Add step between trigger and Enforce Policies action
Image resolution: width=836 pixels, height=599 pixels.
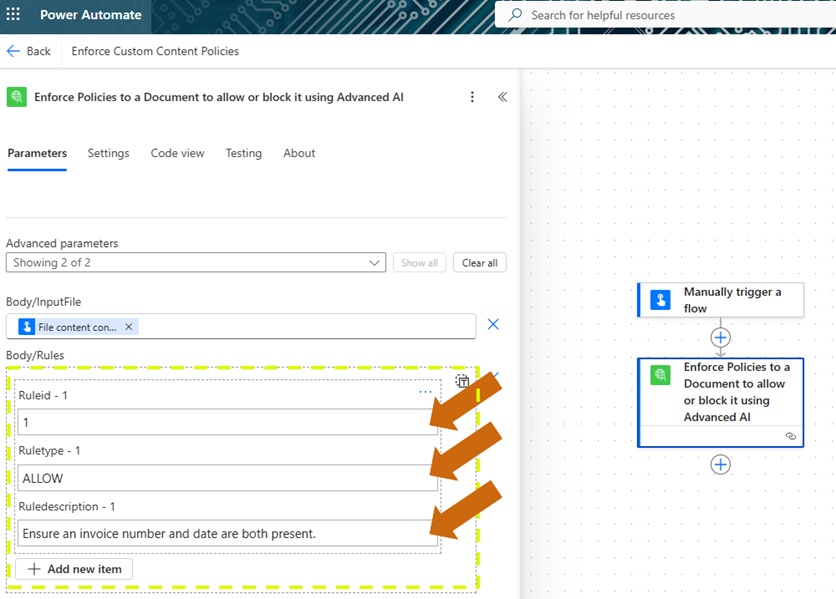pyautogui.click(x=720, y=337)
